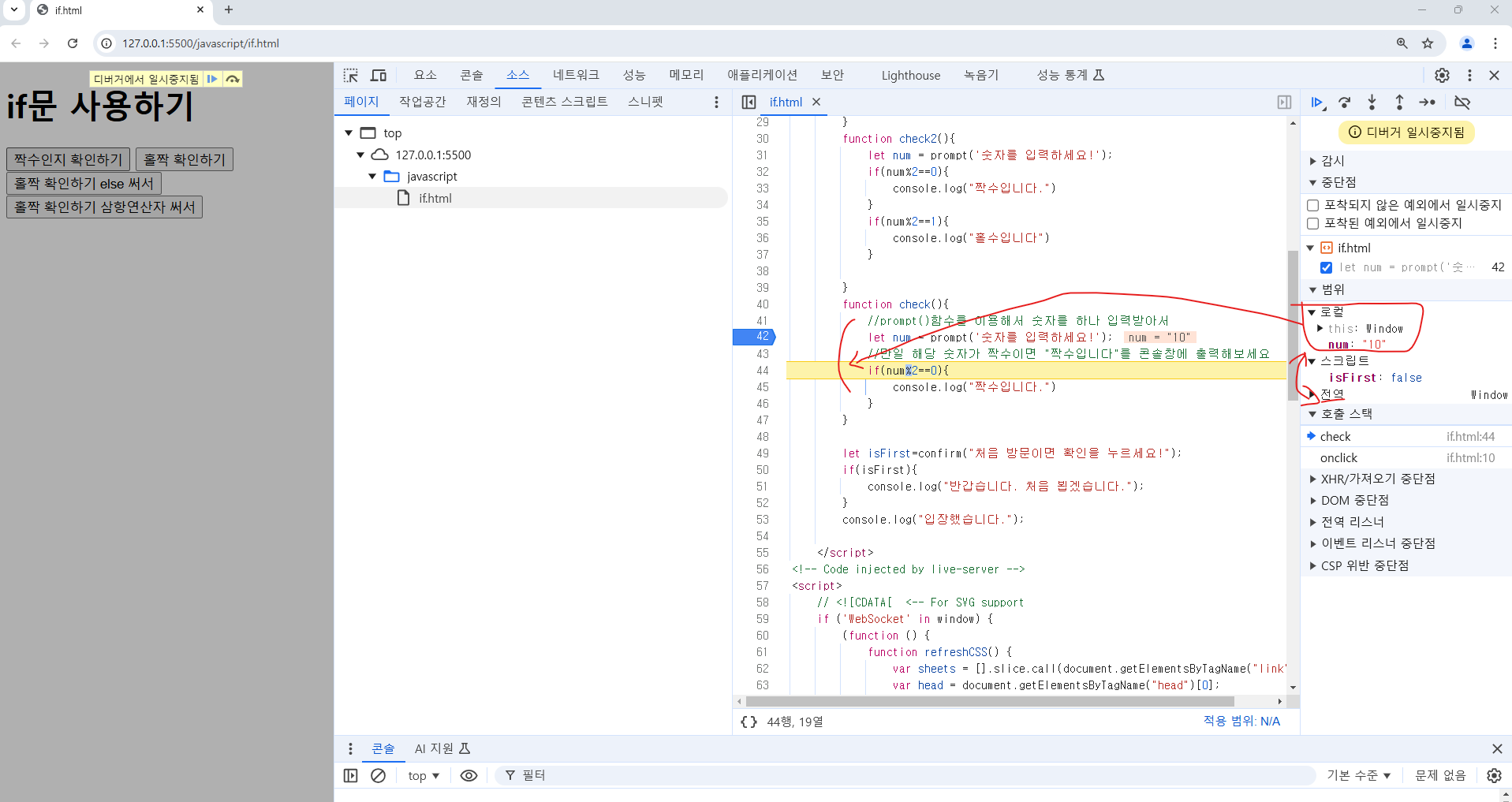Collapse the javascript folder
The width and height of the screenshot is (1512, 802).
372,177
